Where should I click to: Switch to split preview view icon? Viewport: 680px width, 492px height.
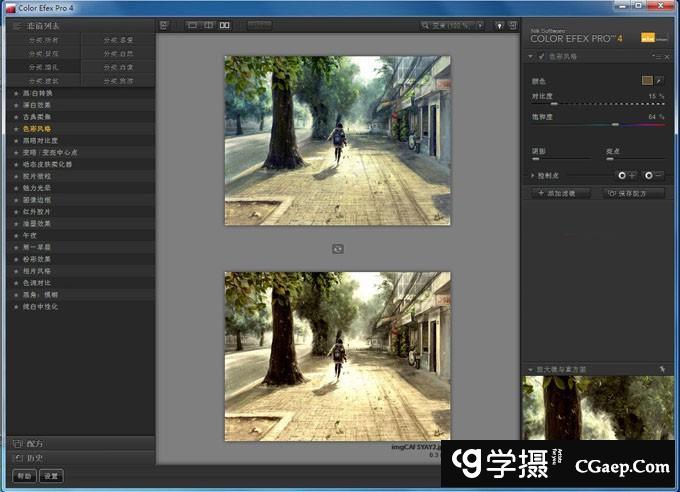click(x=208, y=25)
